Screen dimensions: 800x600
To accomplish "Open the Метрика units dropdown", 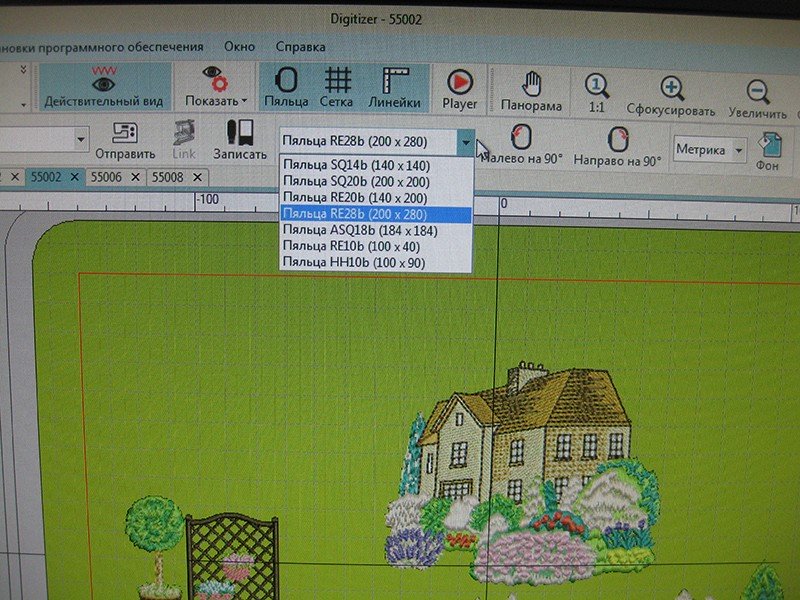I will tap(739, 151).
